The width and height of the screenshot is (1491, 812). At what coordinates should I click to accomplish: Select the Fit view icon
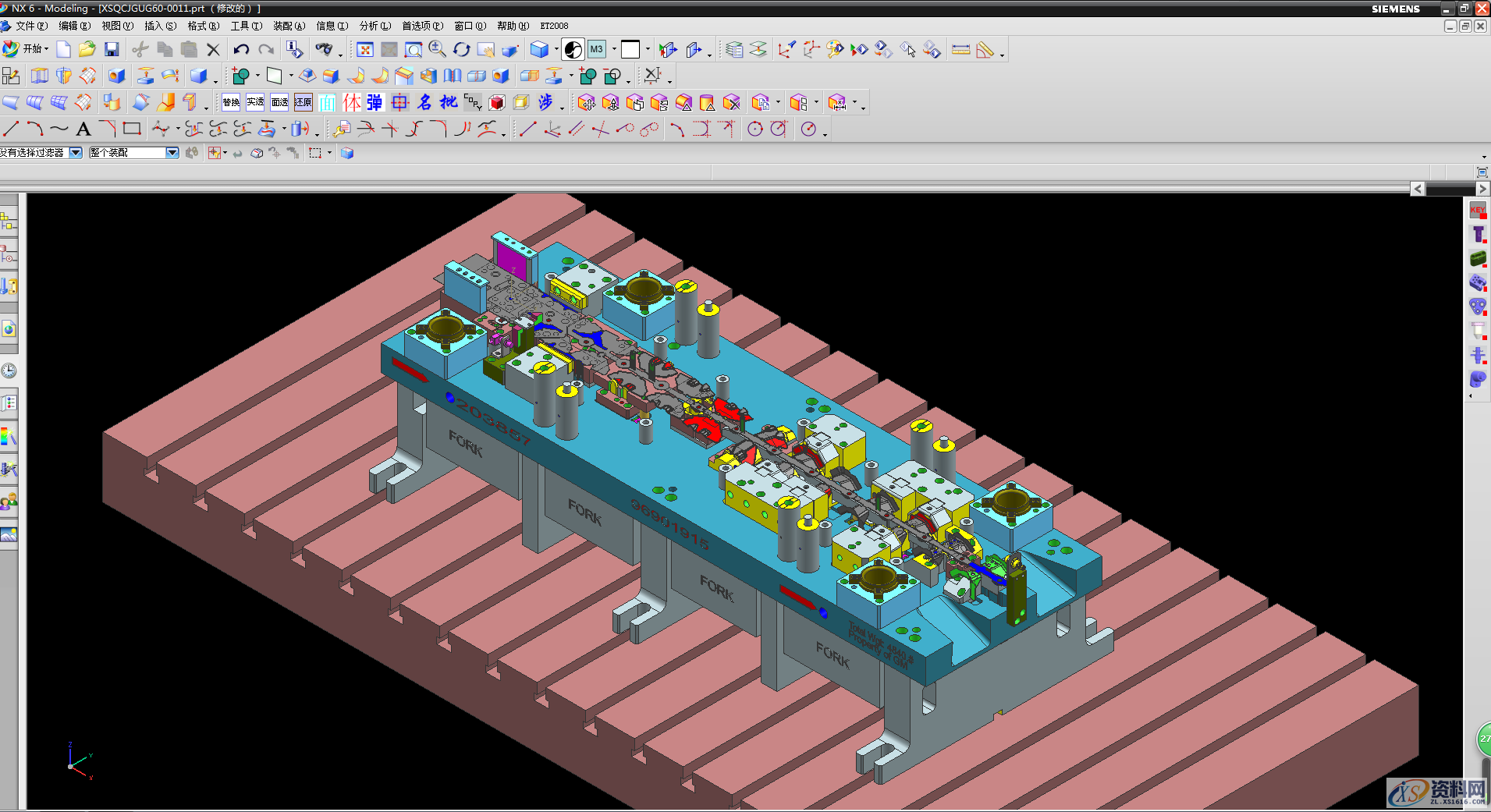click(364, 50)
